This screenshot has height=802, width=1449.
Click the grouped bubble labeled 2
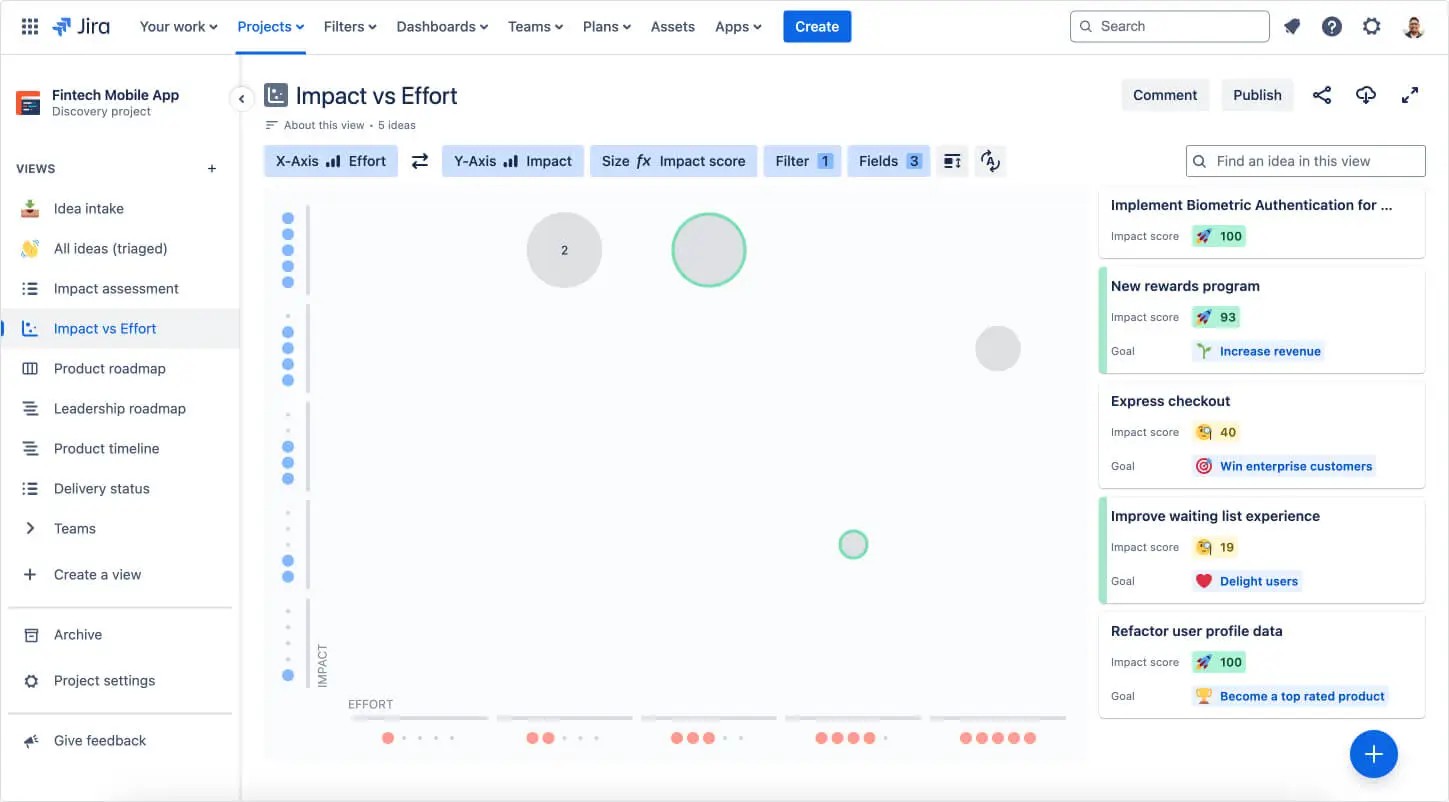[x=564, y=250]
